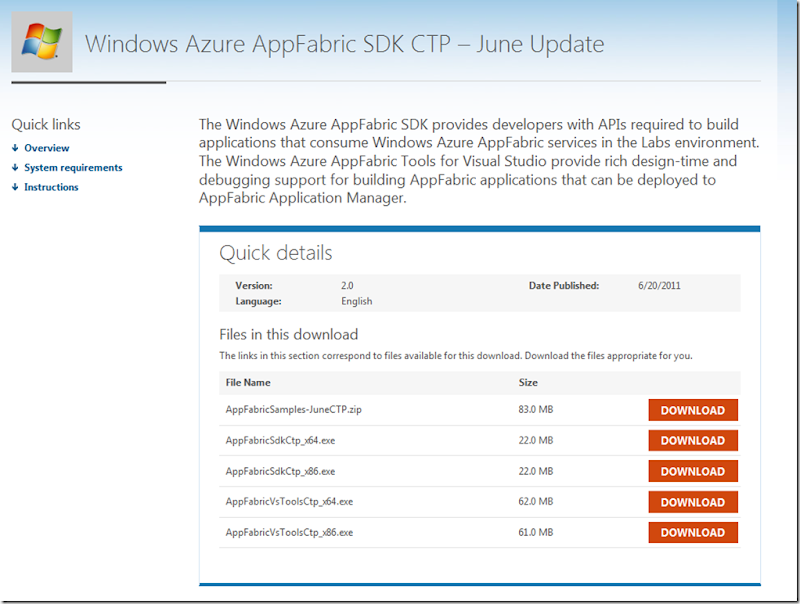The height and width of the screenshot is (604, 800).
Task: Click the Quick links sidebar heading
Action: point(46,124)
